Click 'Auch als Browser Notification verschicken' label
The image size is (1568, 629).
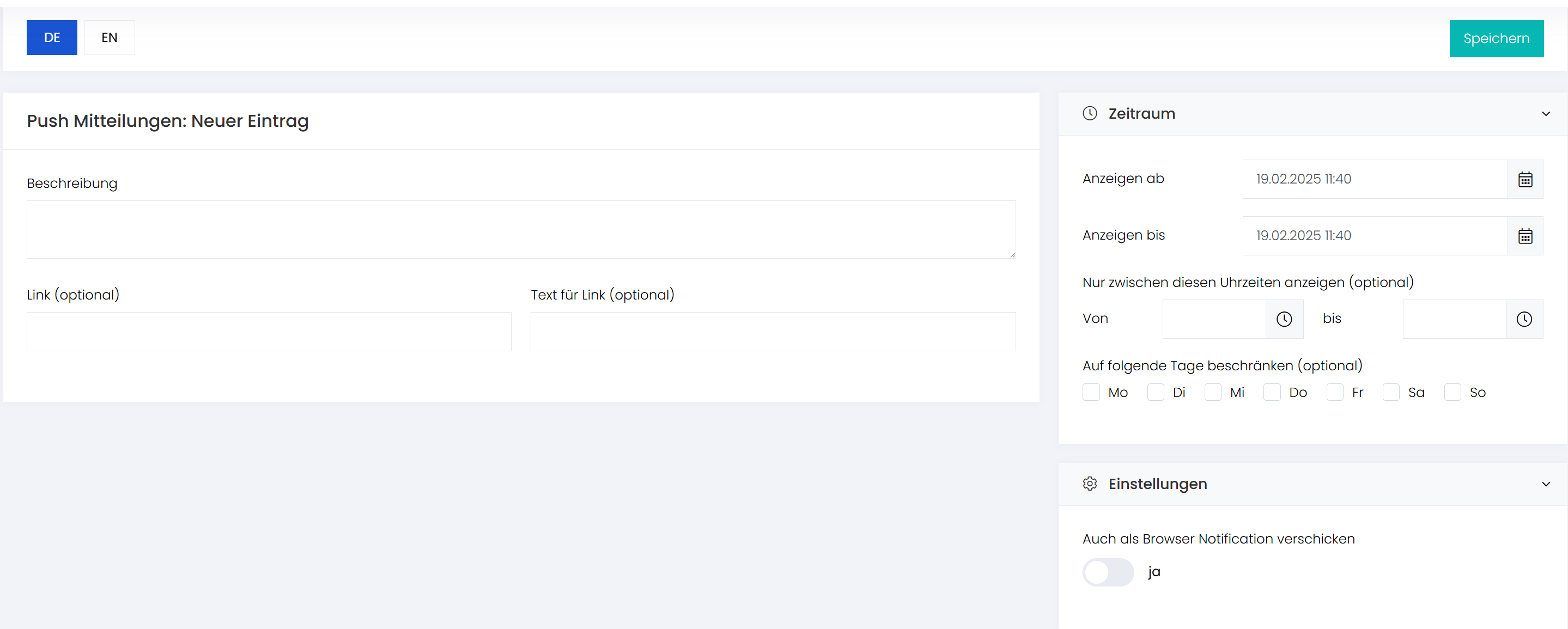(1219, 539)
